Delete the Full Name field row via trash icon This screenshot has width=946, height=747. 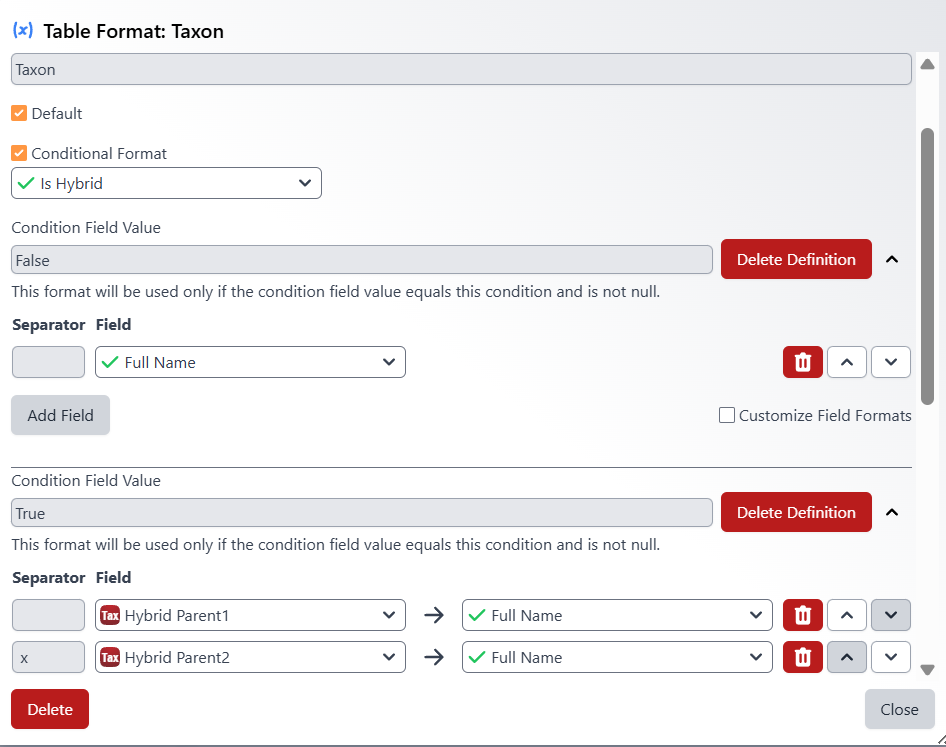pyautogui.click(x=802, y=362)
